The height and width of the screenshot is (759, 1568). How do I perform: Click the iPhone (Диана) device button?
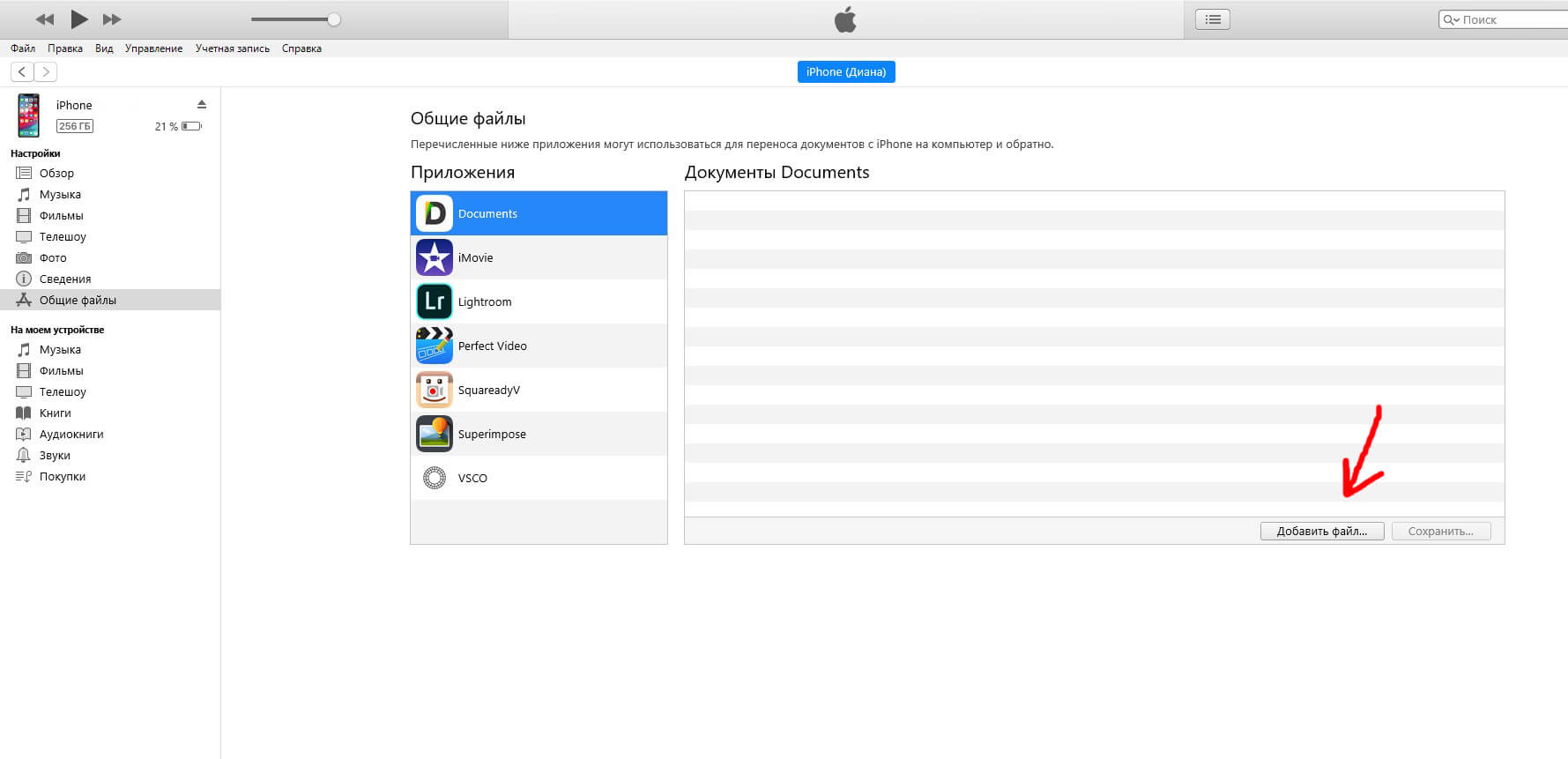point(845,72)
